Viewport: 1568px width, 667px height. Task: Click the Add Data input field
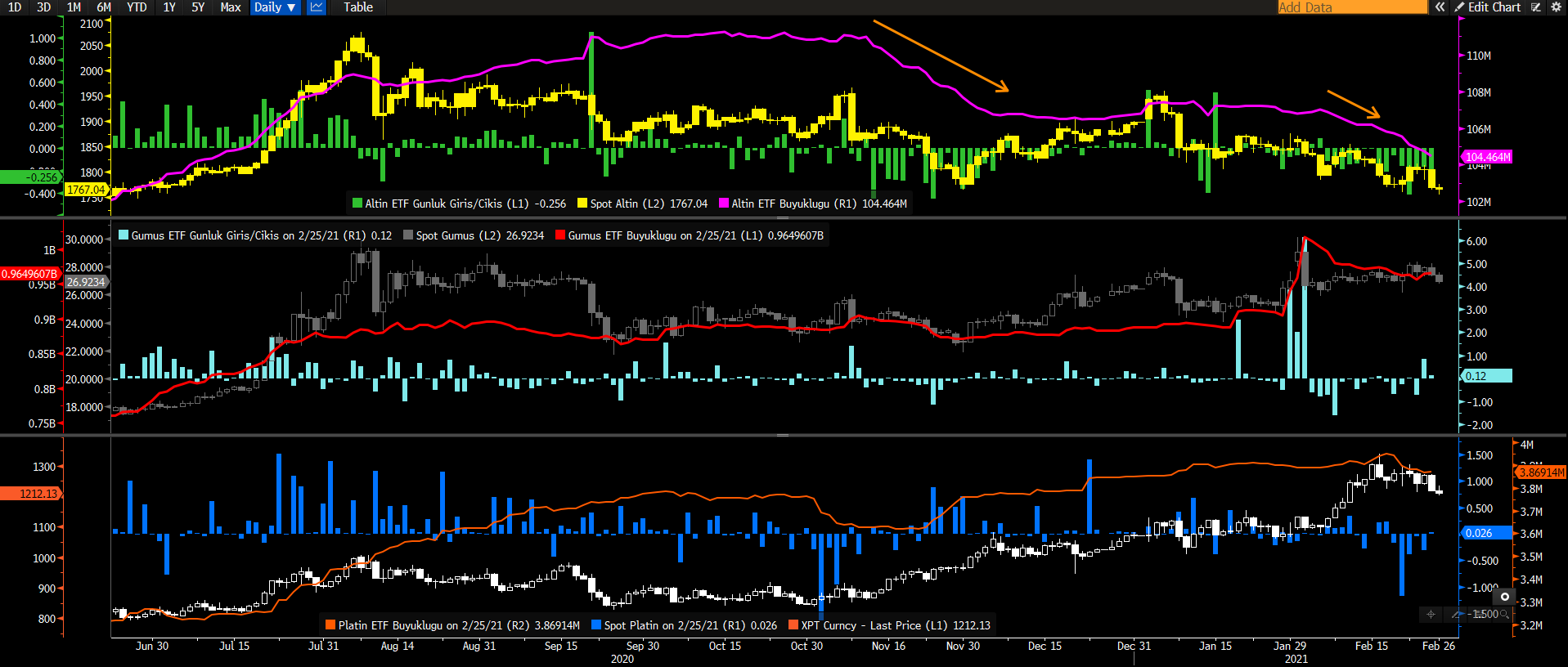pos(1352,7)
